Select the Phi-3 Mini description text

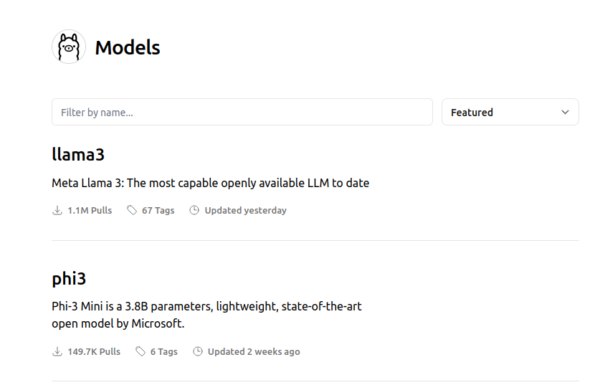207,315
